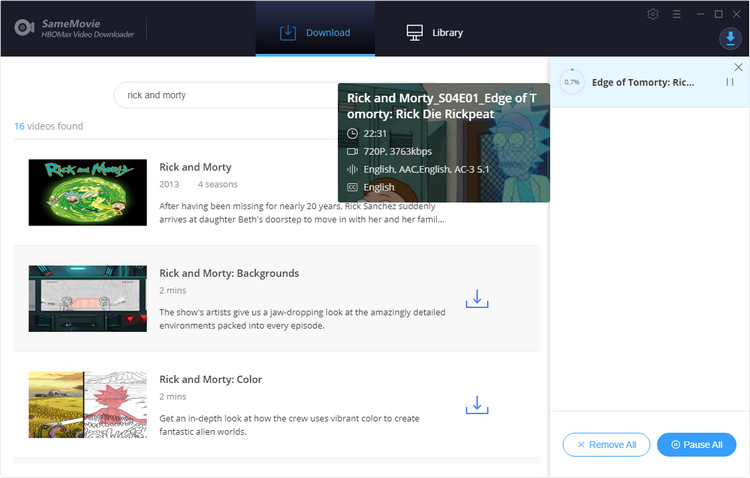
Task: Switch to the Library tab
Action: (435, 32)
